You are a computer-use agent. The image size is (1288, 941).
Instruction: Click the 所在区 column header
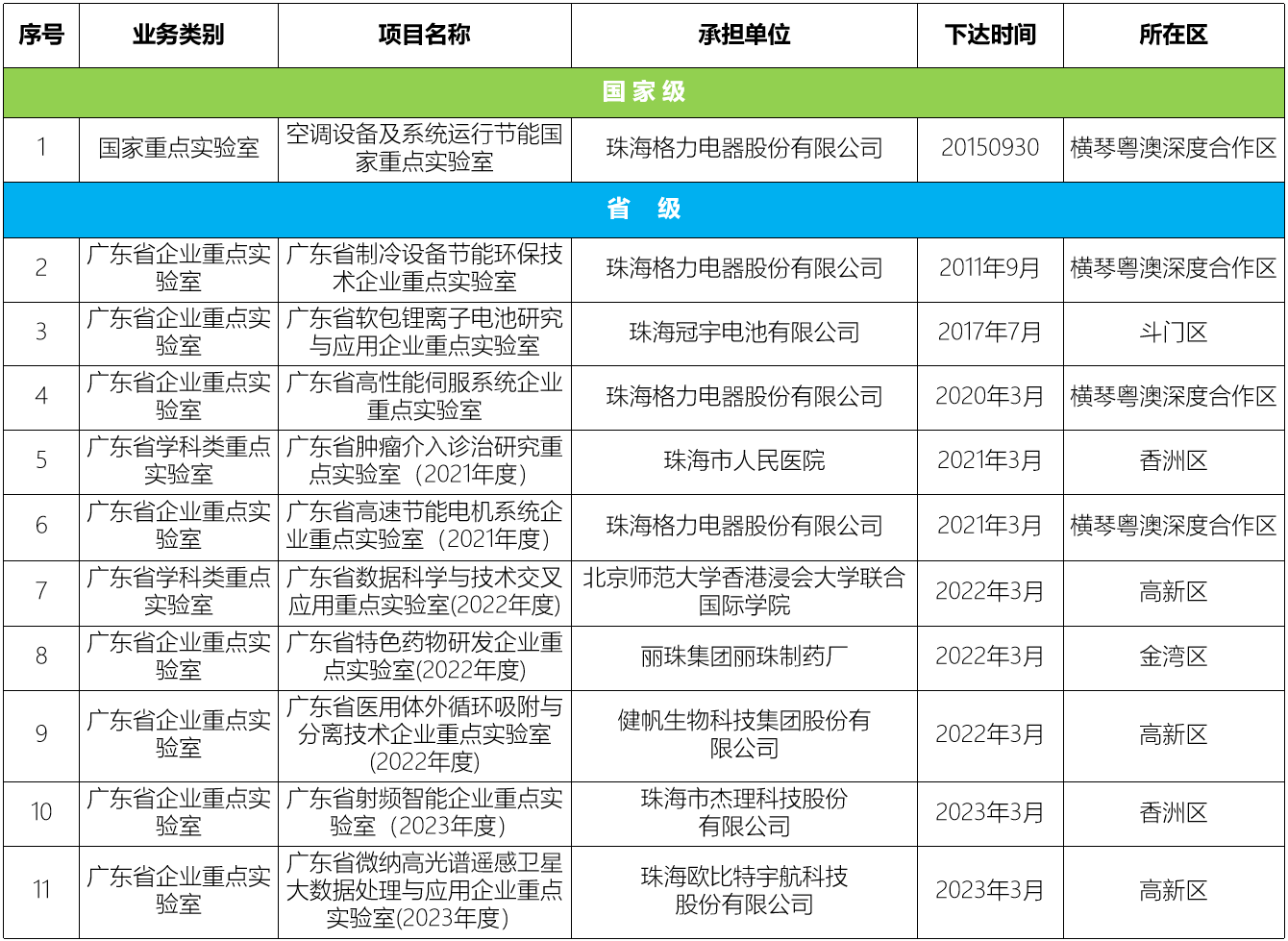[x=1173, y=36]
